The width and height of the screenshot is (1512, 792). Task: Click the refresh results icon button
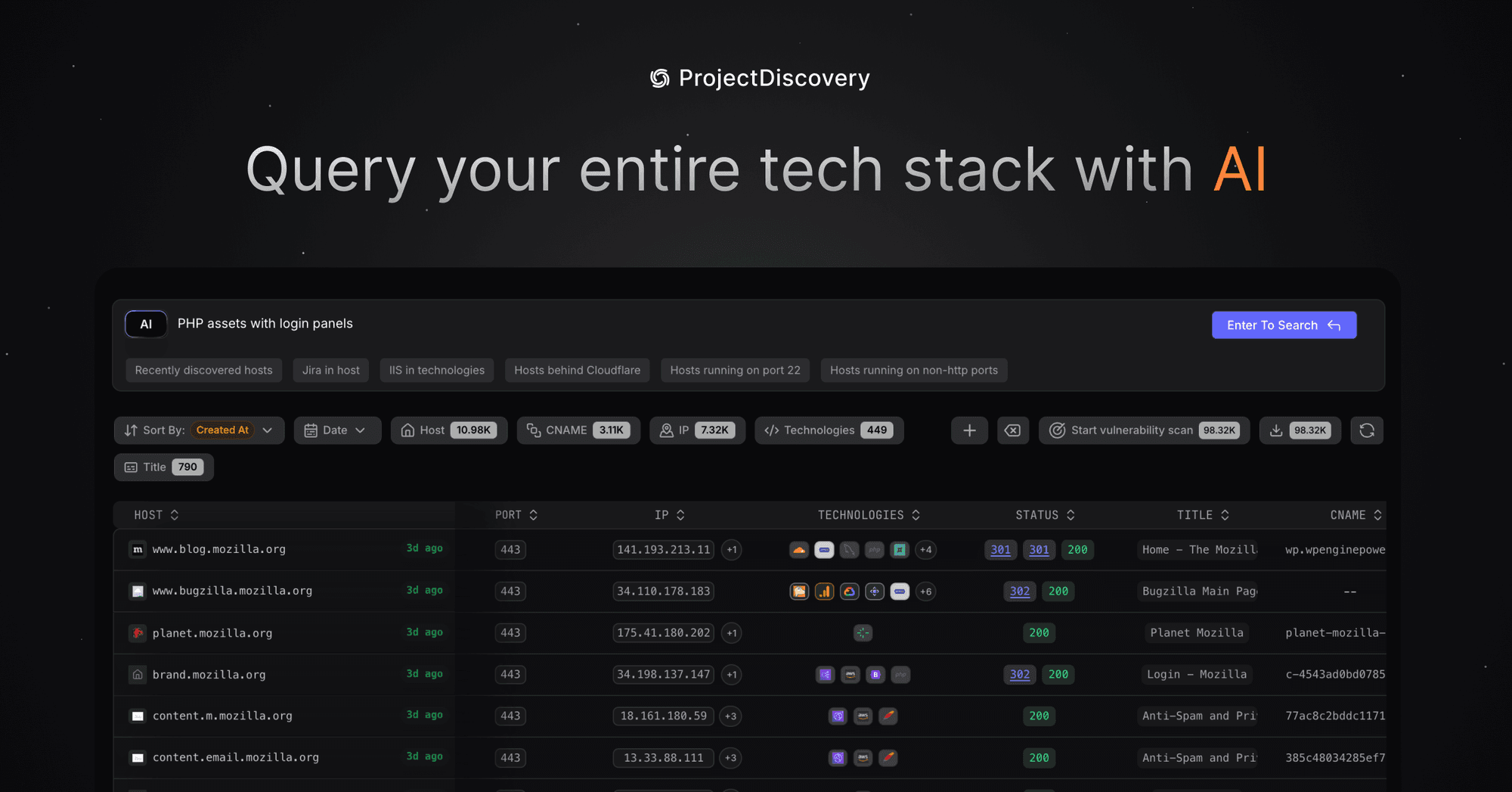[x=1367, y=430]
